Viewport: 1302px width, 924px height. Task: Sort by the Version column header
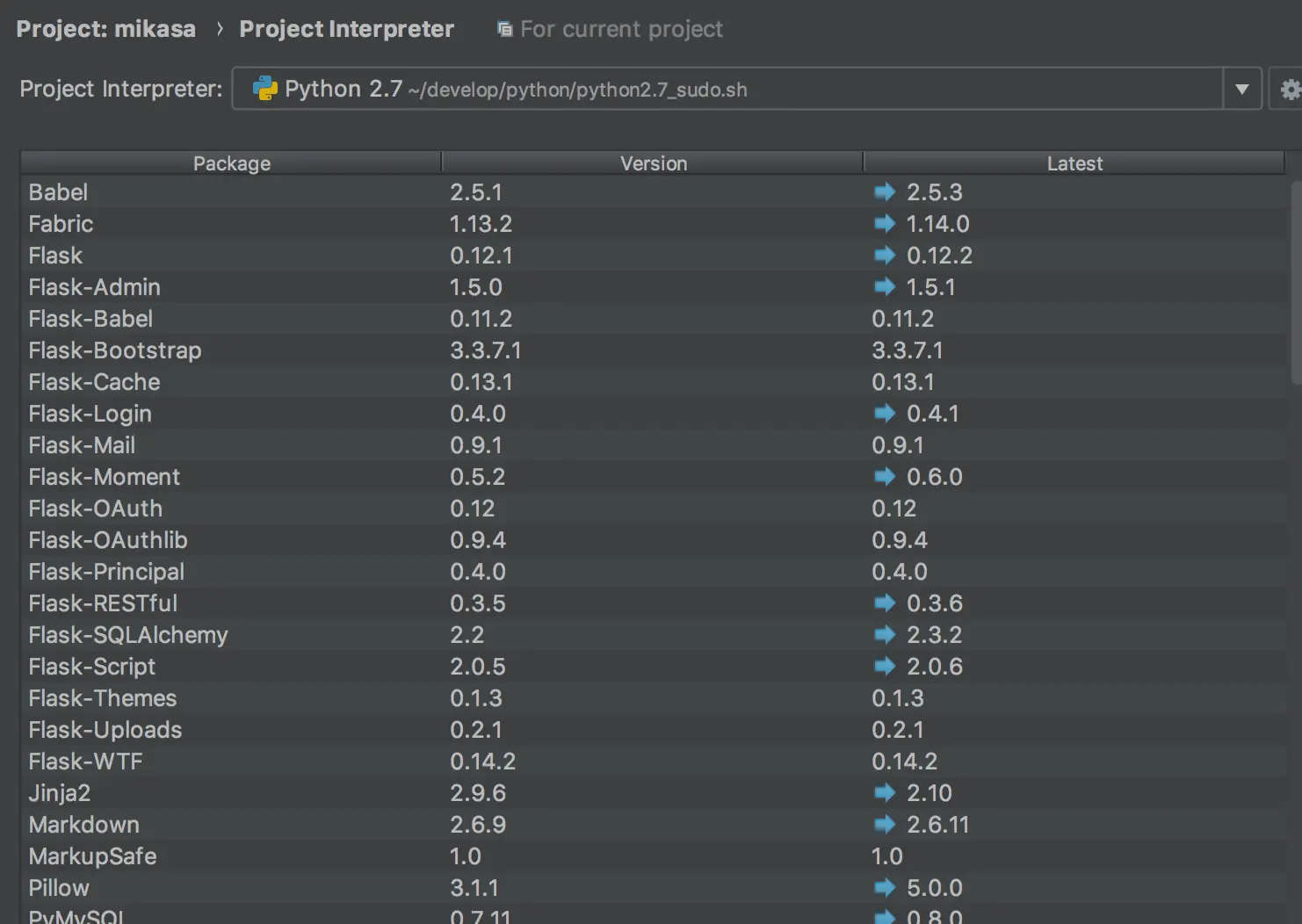653,163
